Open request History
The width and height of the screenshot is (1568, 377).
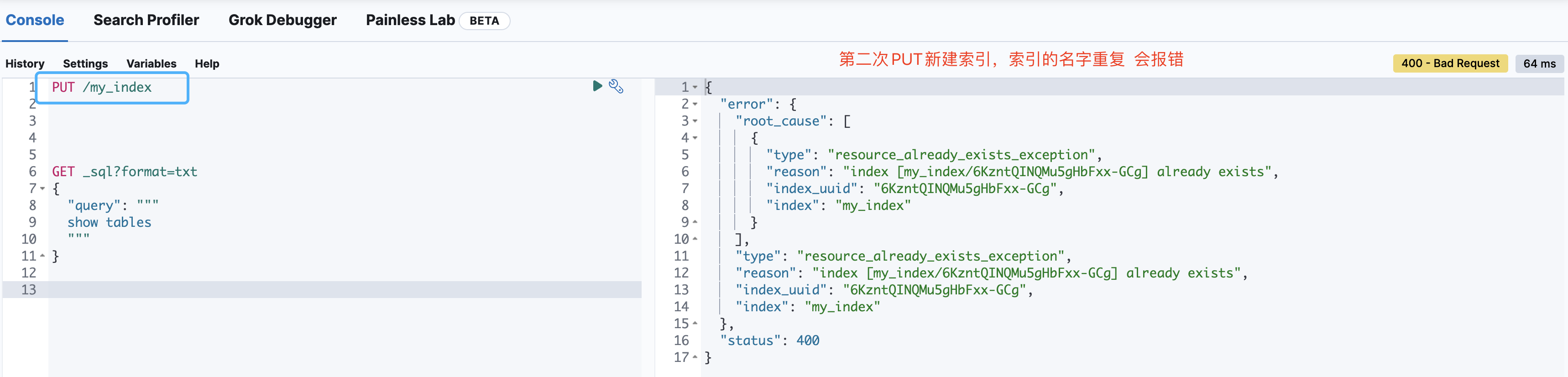click(25, 63)
